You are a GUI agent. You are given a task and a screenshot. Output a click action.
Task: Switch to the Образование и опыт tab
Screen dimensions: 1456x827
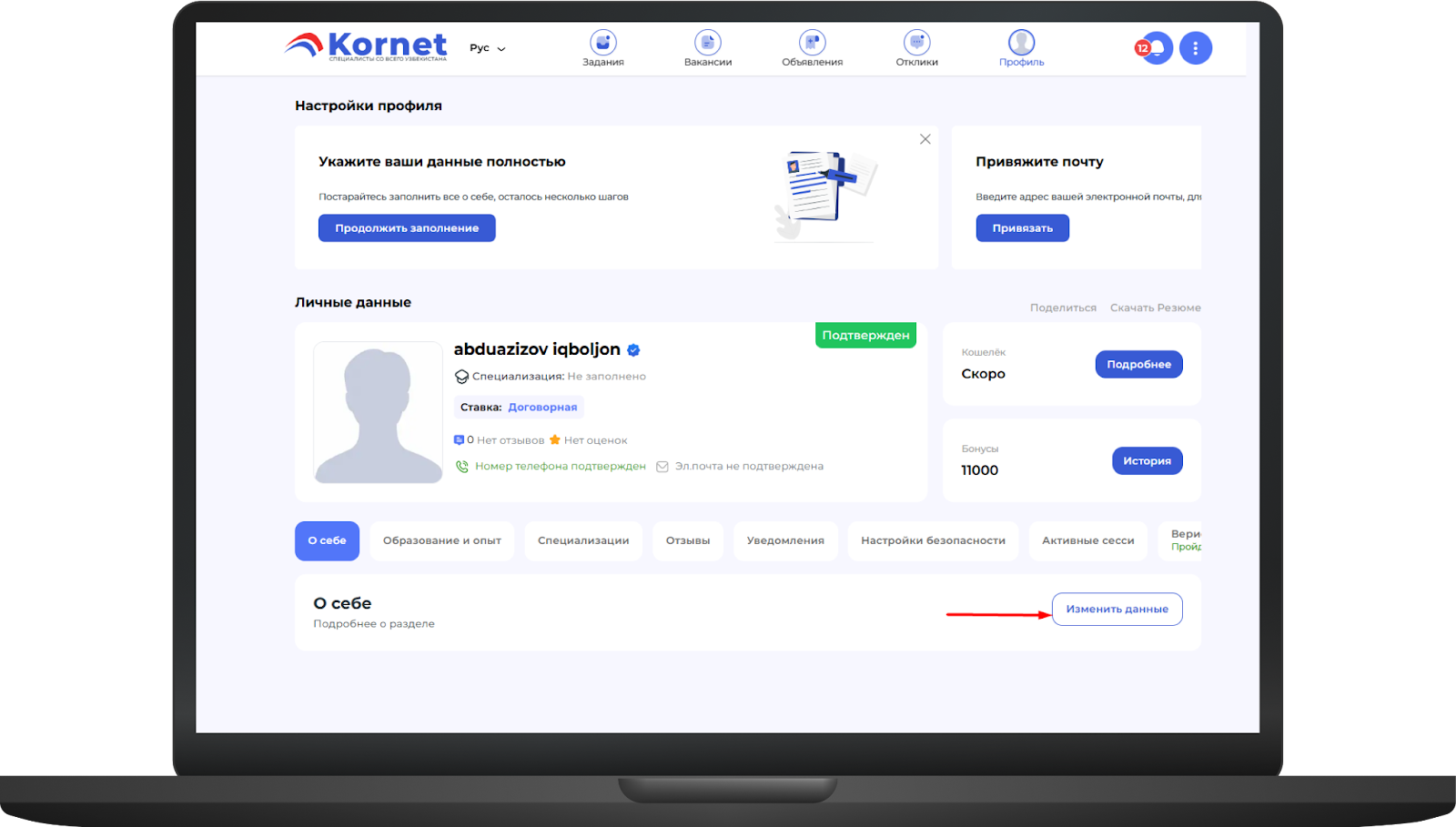[441, 540]
